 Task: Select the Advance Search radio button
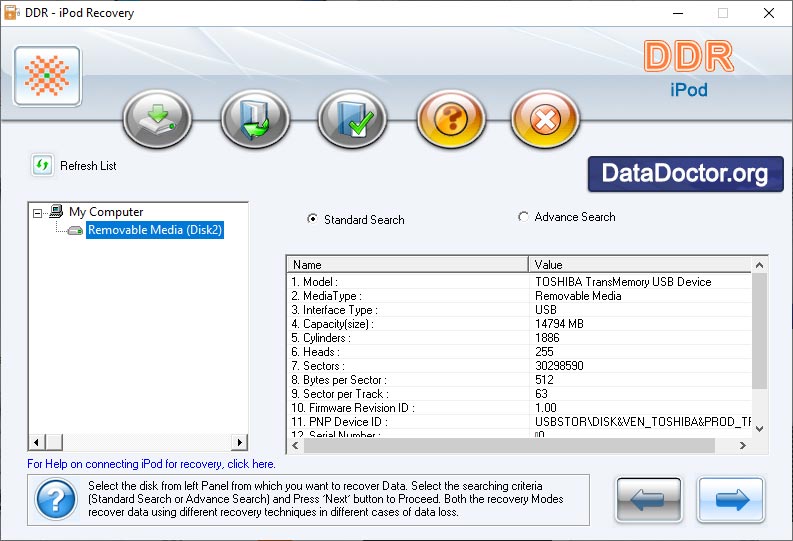pyautogui.click(x=523, y=216)
